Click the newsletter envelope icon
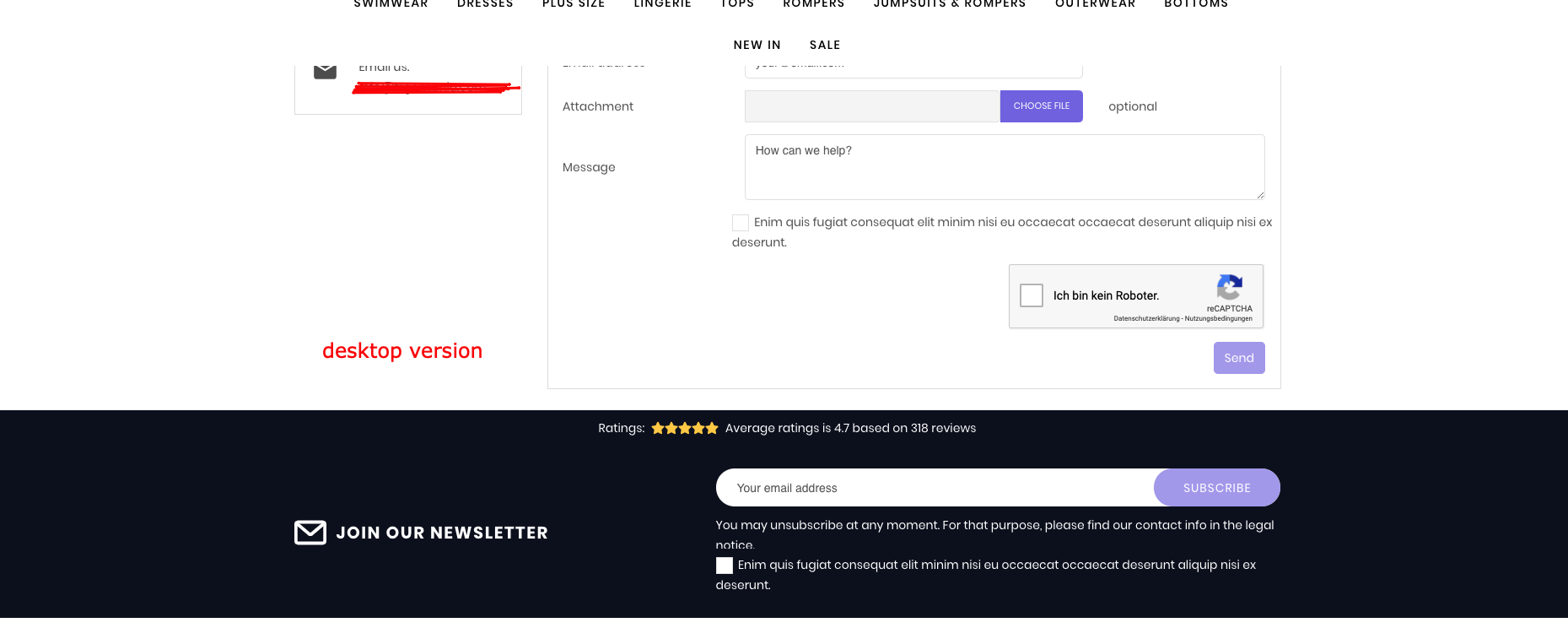The width and height of the screenshot is (1568, 628). (310, 533)
